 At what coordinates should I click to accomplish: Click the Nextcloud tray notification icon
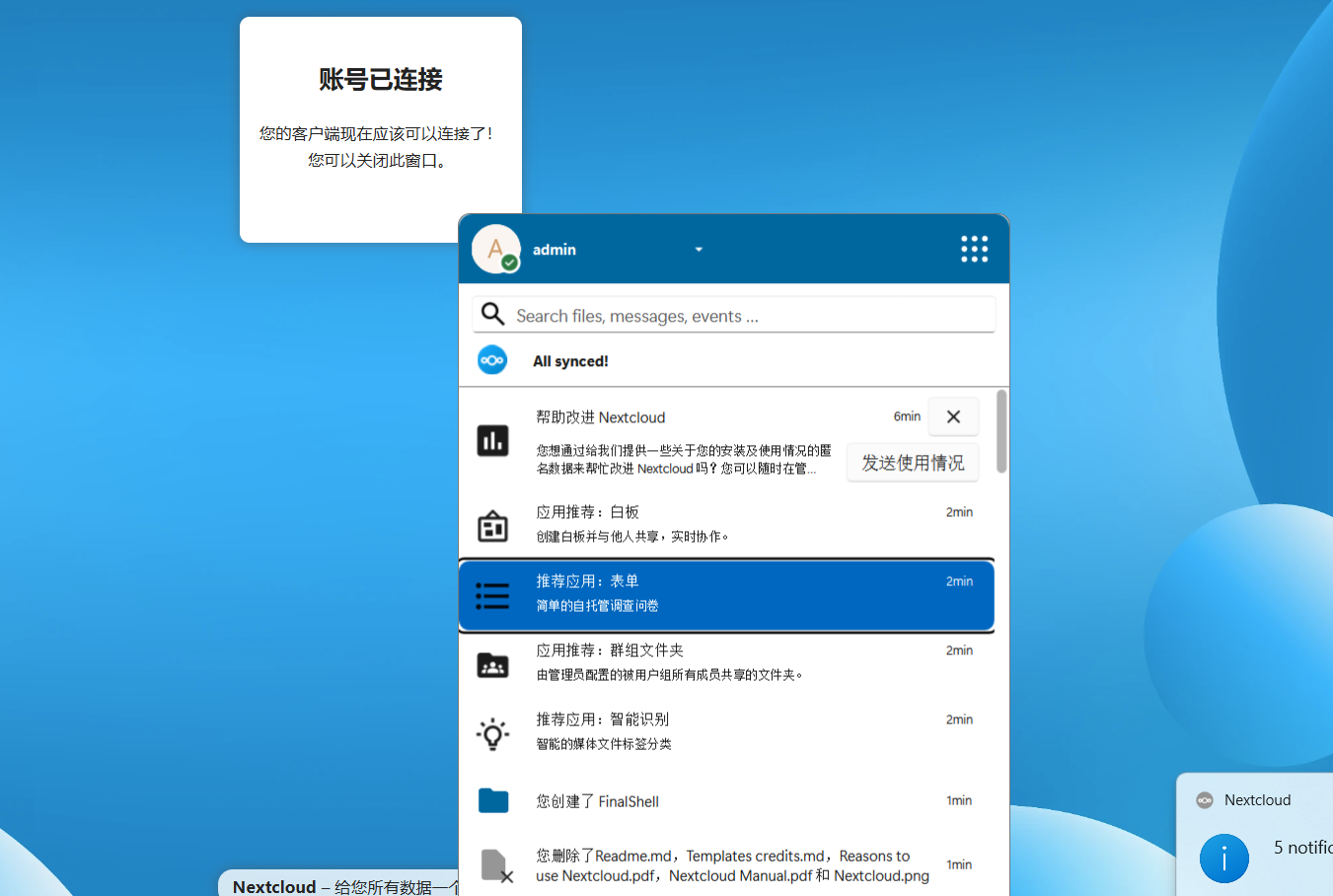[1205, 799]
